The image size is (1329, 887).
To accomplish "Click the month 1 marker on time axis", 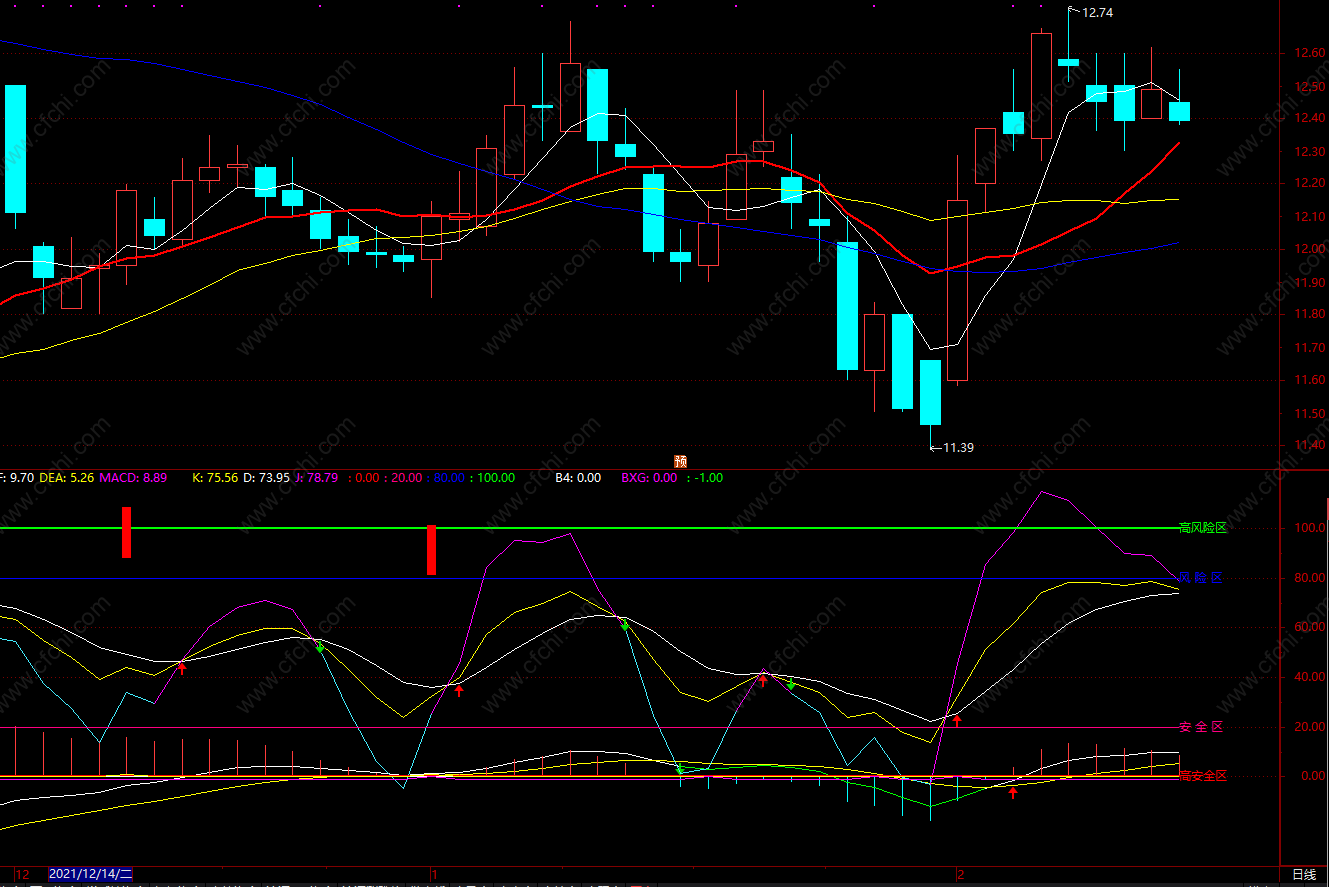I will pyautogui.click(x=432, y=874).
